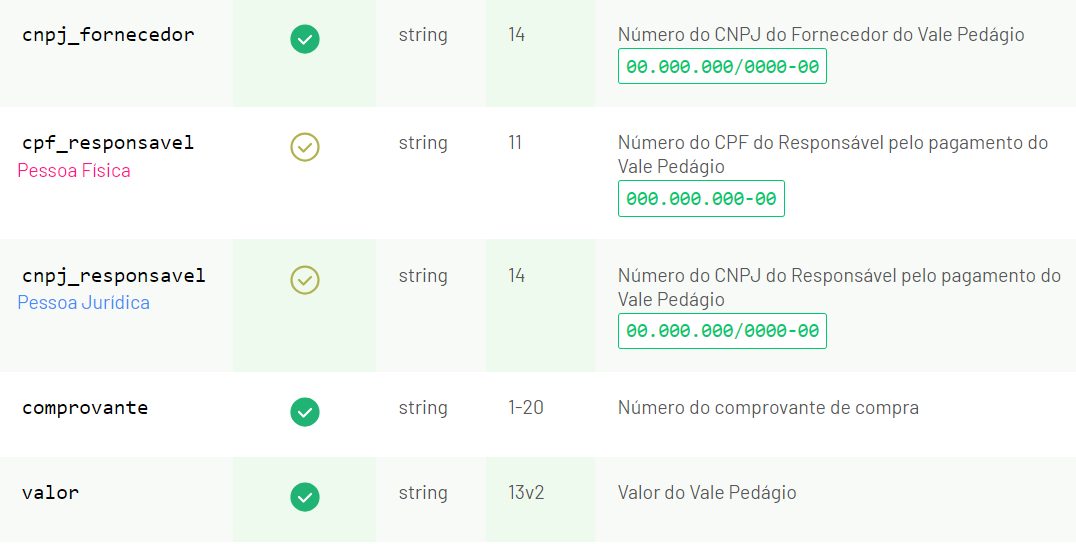This screenshot has height=544, width=1076.
Task: Select the cnpj_fornecedor field name
Action: pos(108,35)
